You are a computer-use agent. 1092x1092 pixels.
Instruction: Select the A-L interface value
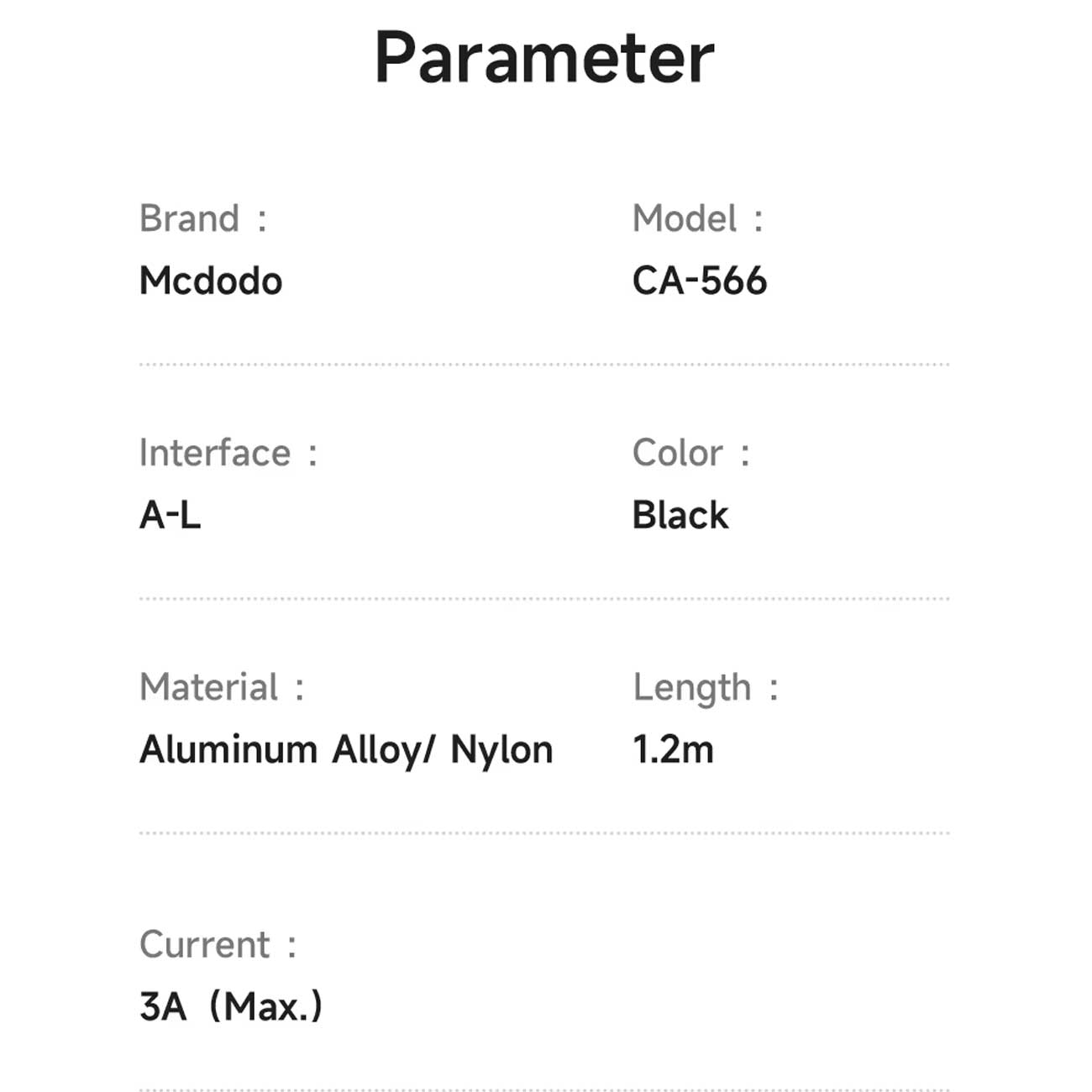(171, 515)
